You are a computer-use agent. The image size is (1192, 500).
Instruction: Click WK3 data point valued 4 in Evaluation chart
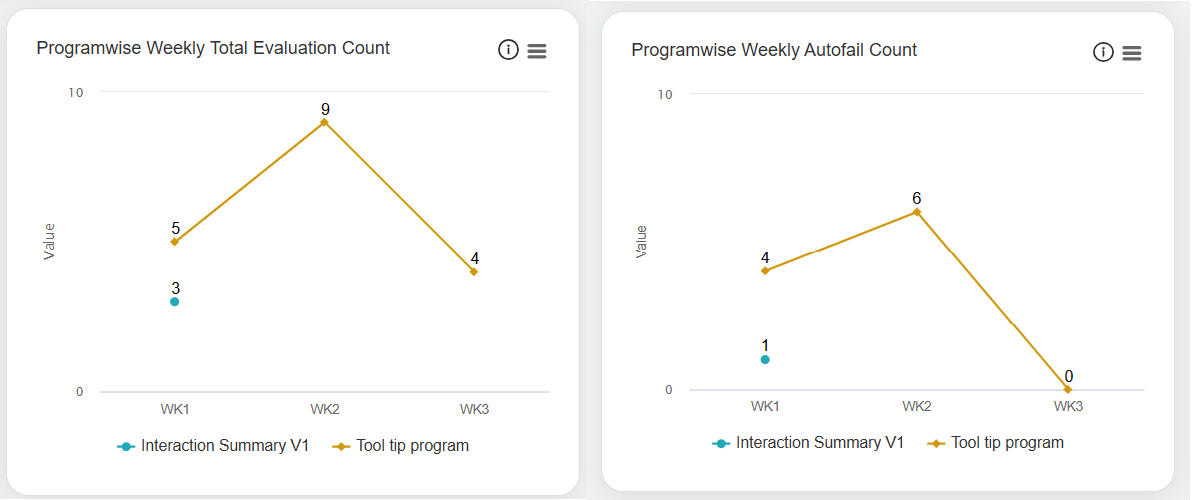point(474,271)
